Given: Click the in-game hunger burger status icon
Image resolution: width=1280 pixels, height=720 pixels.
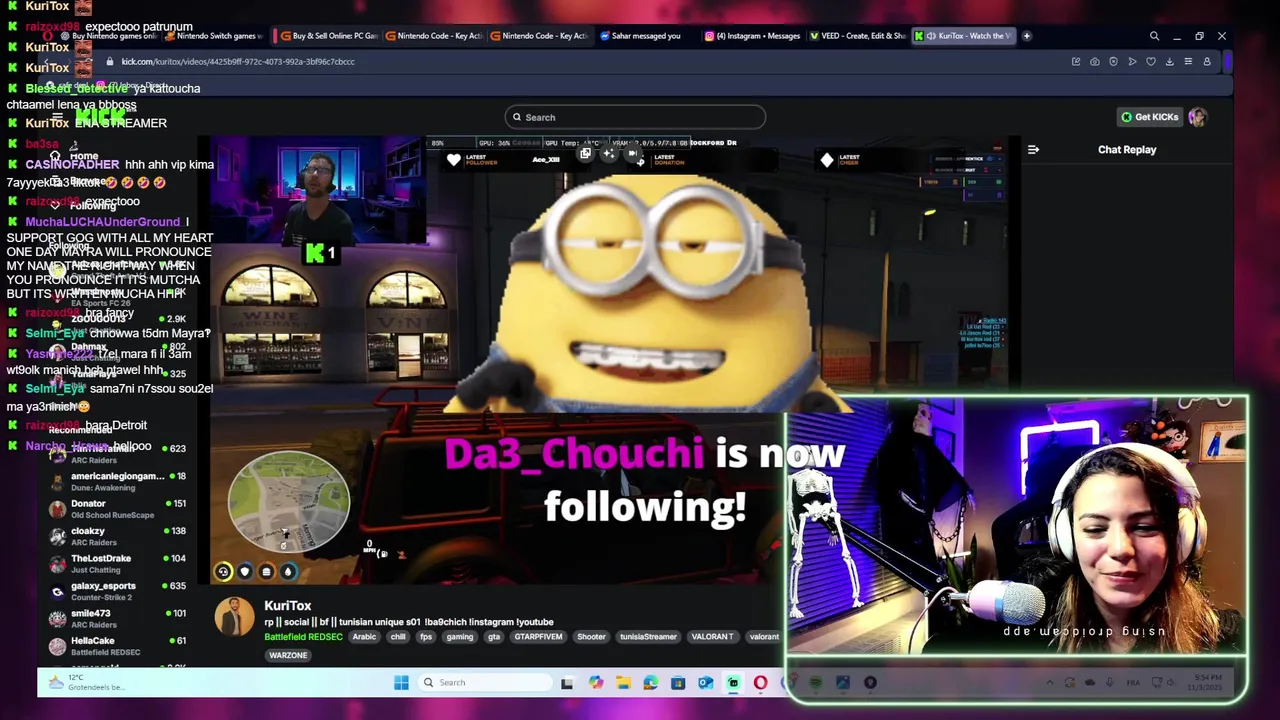Looking at the screenshot, I should coord(266,572).
